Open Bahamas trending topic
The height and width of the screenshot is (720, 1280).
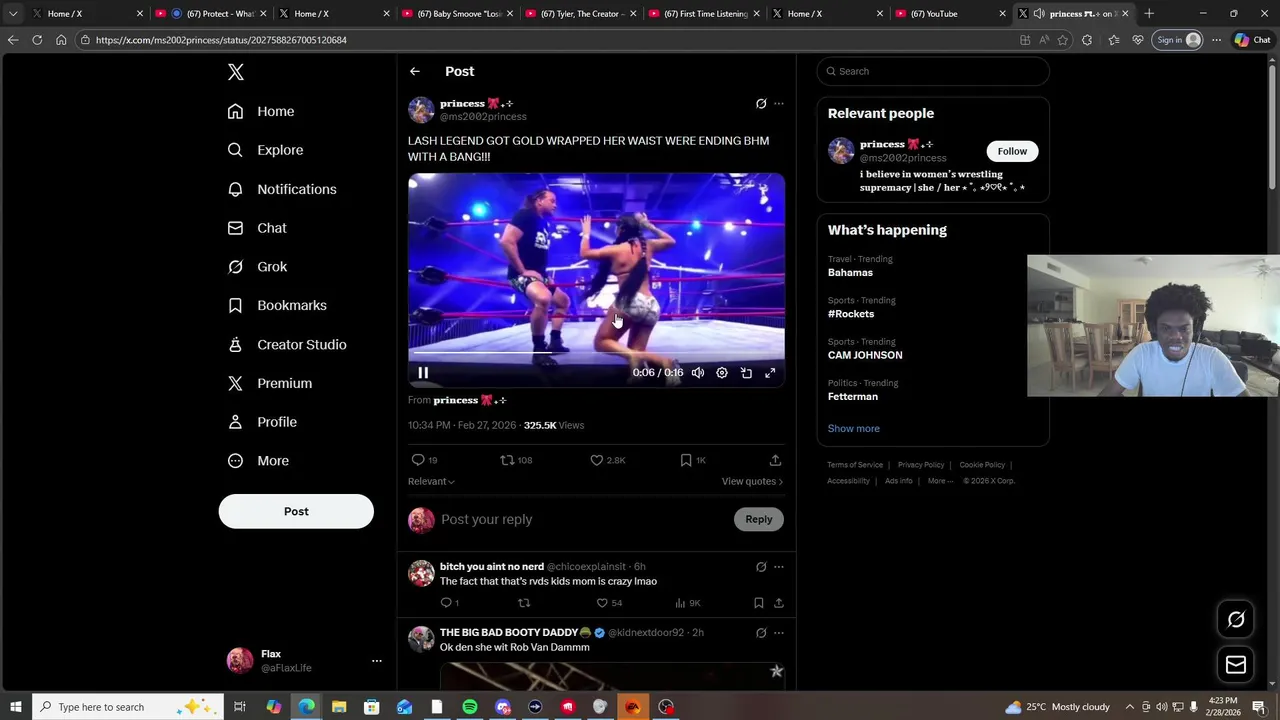(x=850, y=273)
